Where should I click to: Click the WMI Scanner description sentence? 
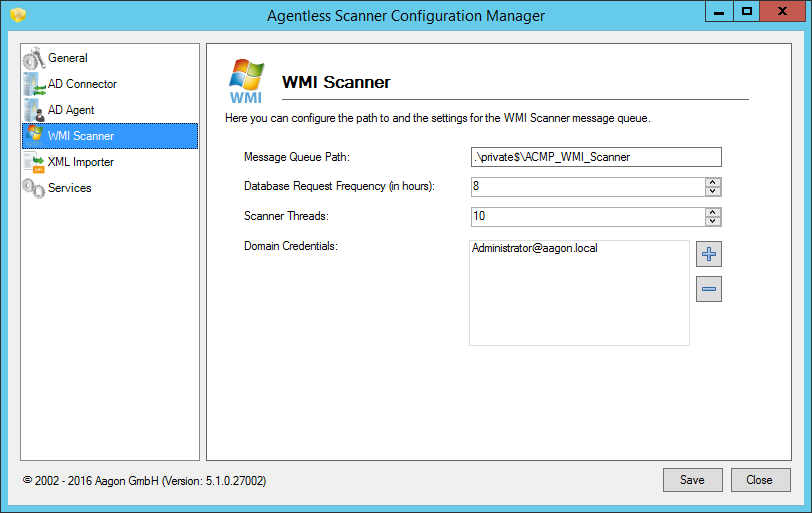click(438, 118)
